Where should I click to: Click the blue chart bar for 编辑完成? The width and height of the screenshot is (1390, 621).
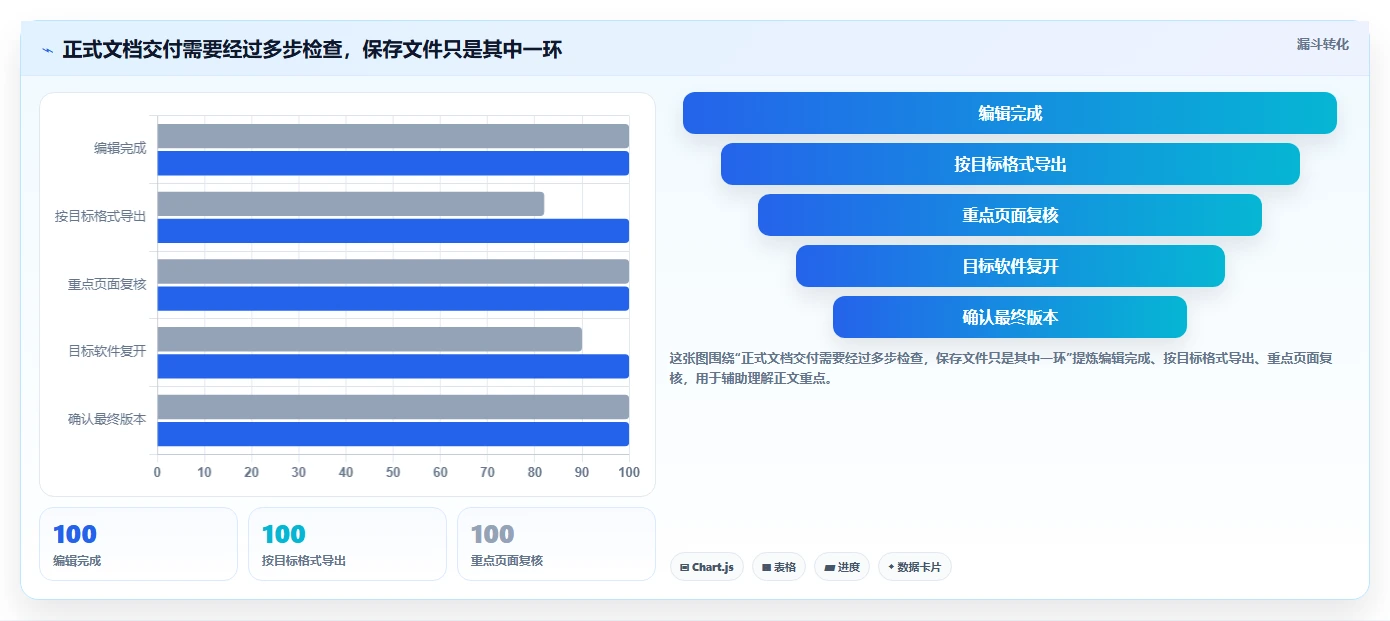point(393,163)
